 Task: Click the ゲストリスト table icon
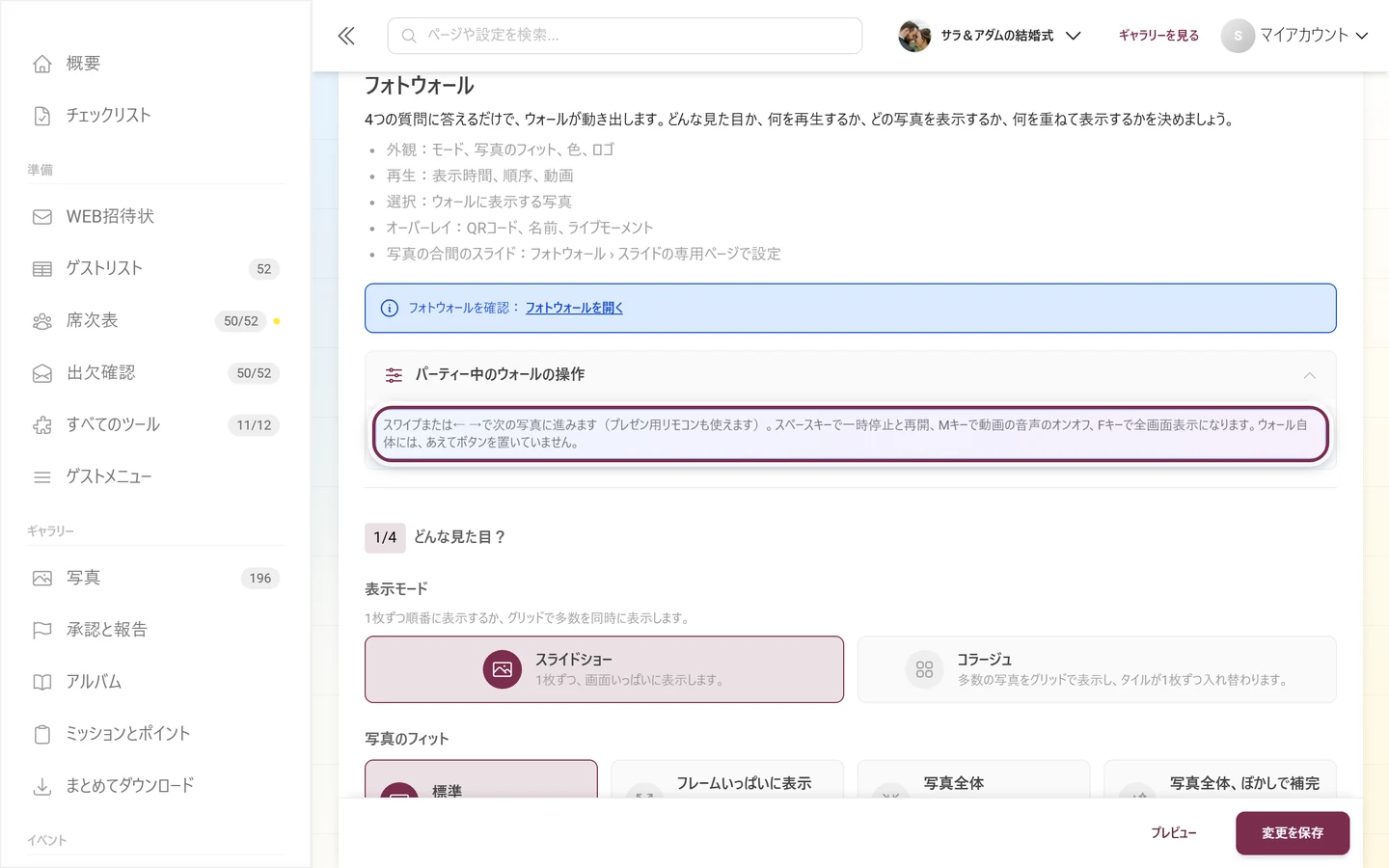click(42, 269)
